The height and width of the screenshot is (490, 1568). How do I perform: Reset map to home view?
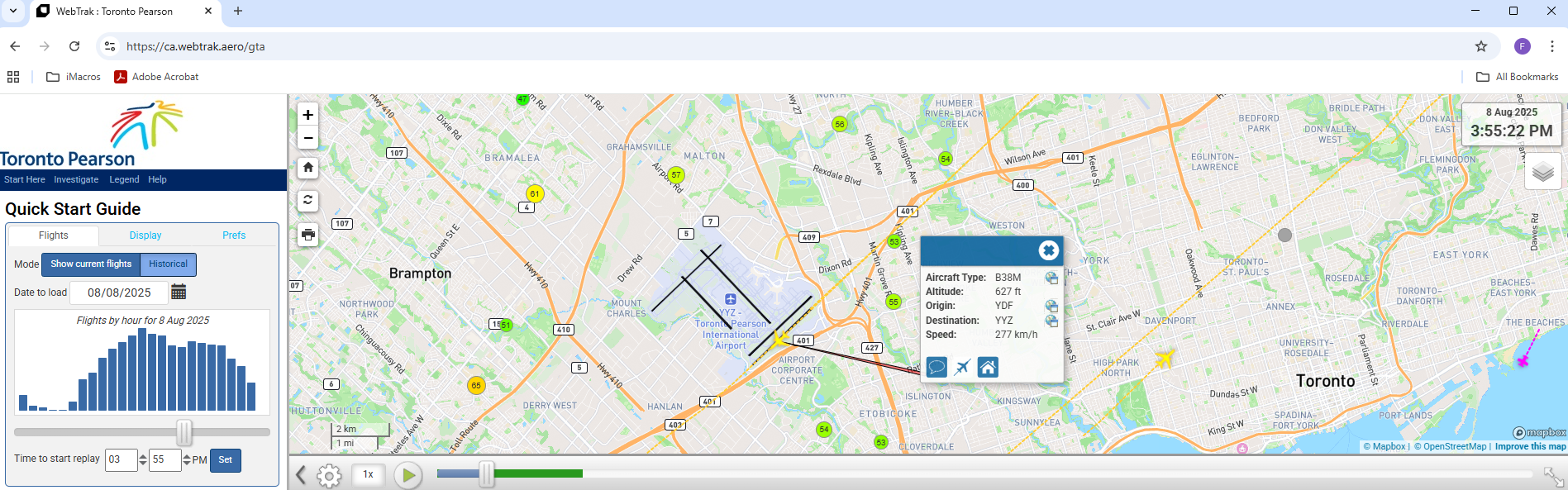[307, 168]
